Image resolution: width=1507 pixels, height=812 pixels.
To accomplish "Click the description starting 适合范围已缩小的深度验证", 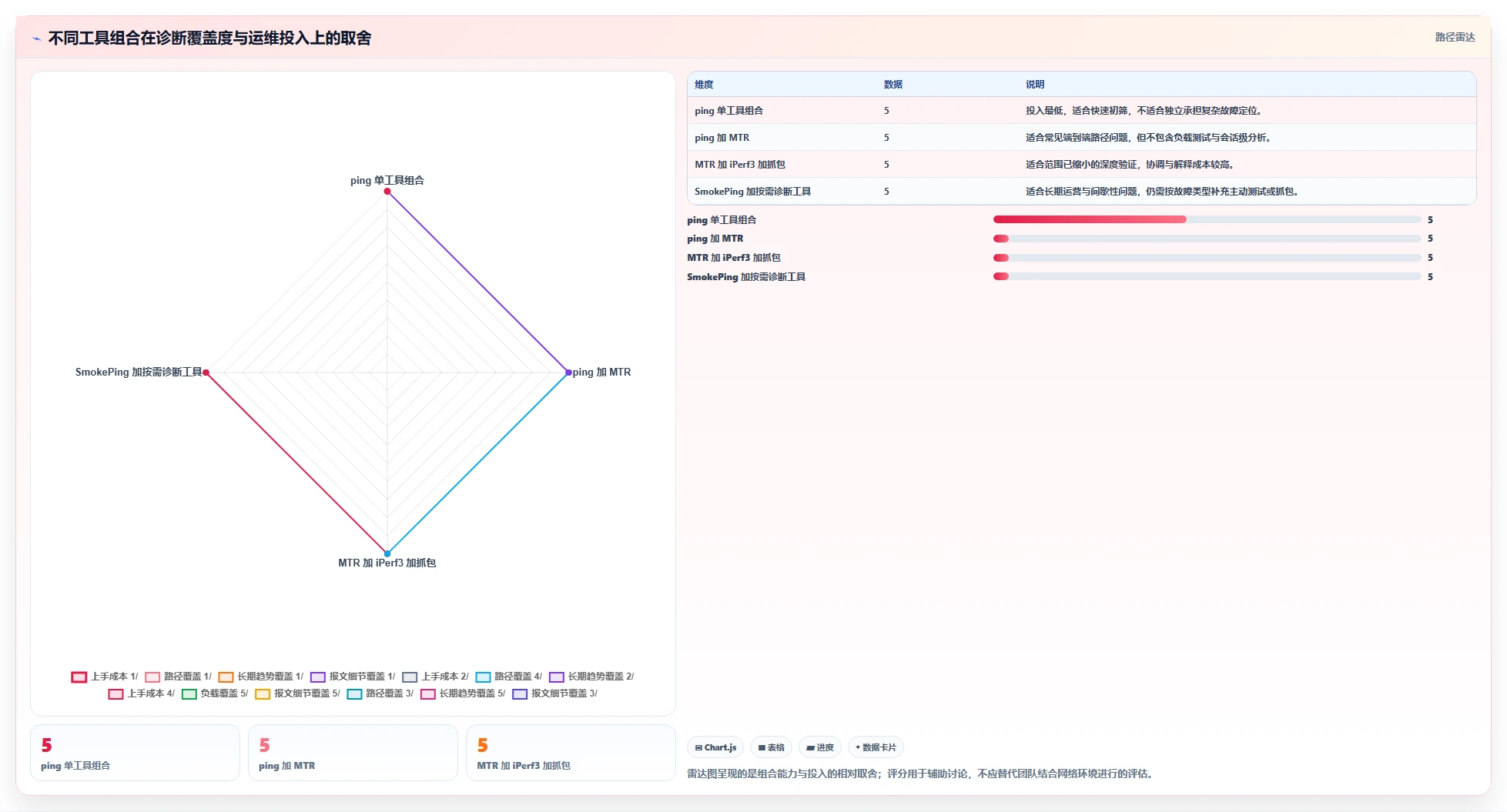I will coord(1130,165).
